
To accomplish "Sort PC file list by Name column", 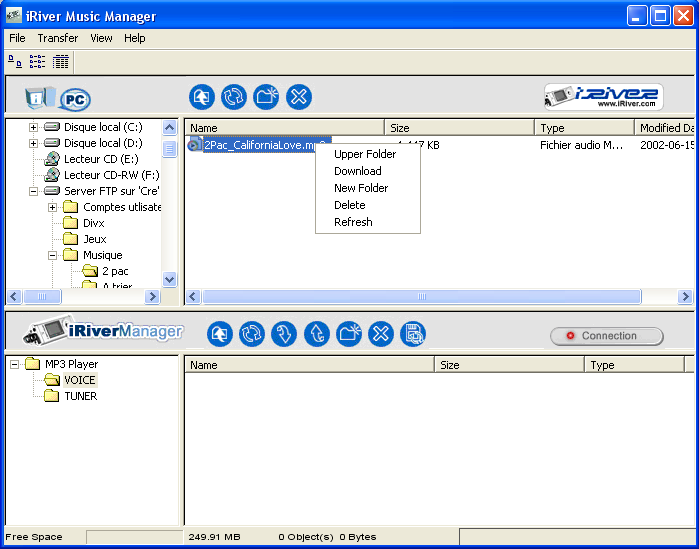I will coord(284,128).
